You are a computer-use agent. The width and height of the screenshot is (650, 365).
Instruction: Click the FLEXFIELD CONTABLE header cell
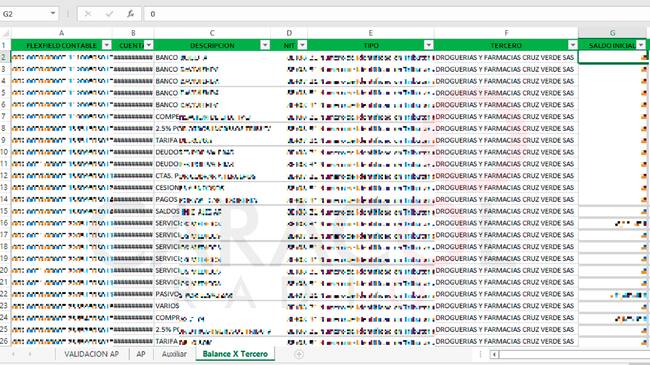(x=61, y=45)
